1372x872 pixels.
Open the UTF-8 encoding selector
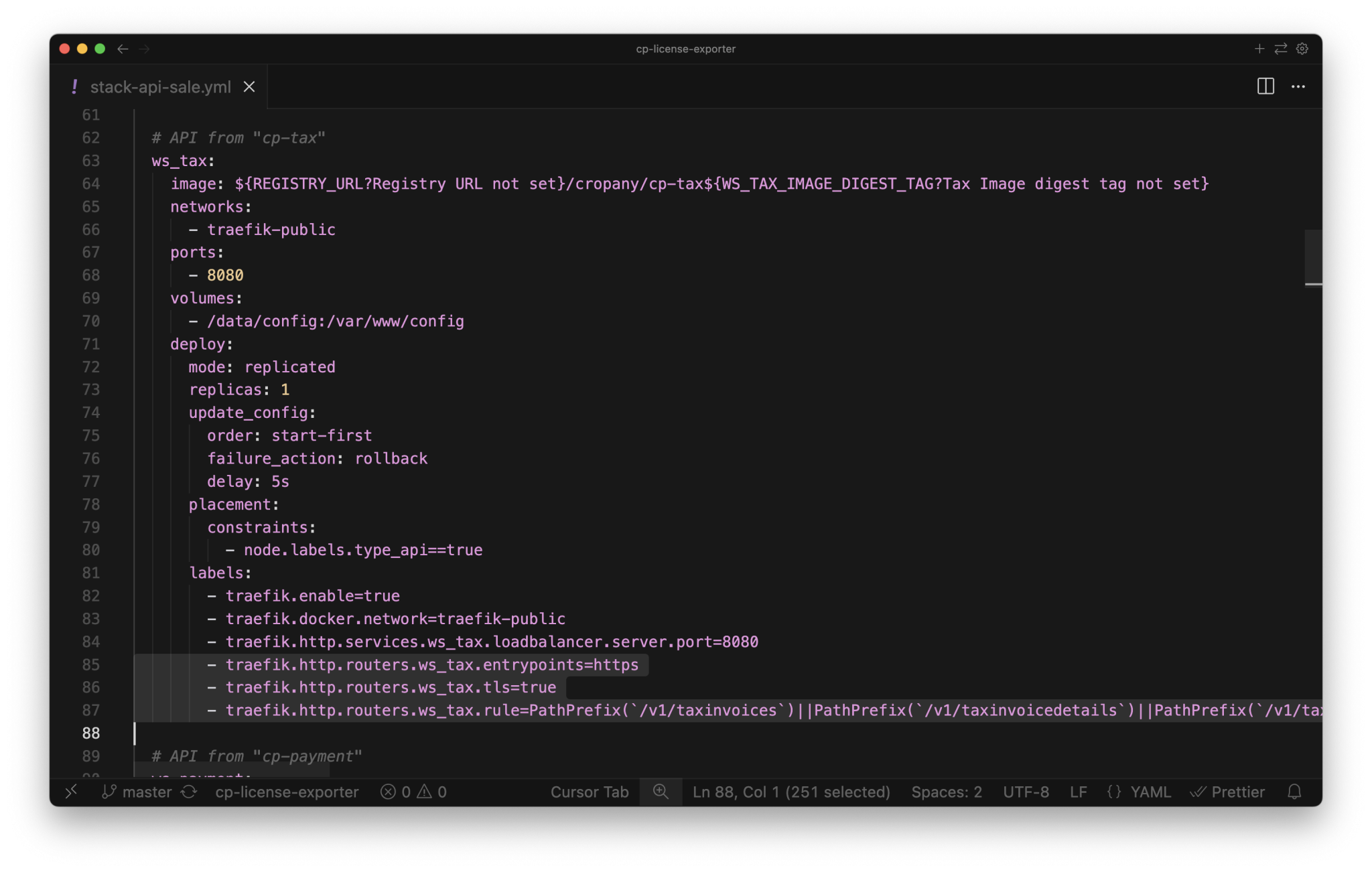[x=1026, y=792]
